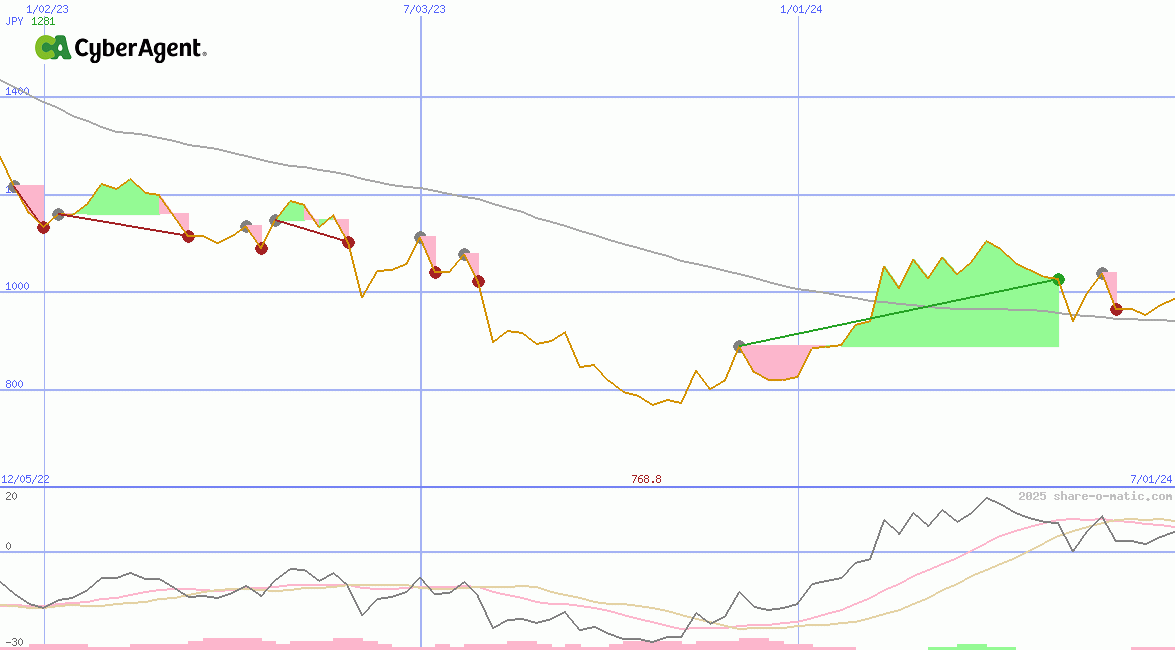Click the CyberAgent company name text
1175x650 pixels.
point(140,49)
